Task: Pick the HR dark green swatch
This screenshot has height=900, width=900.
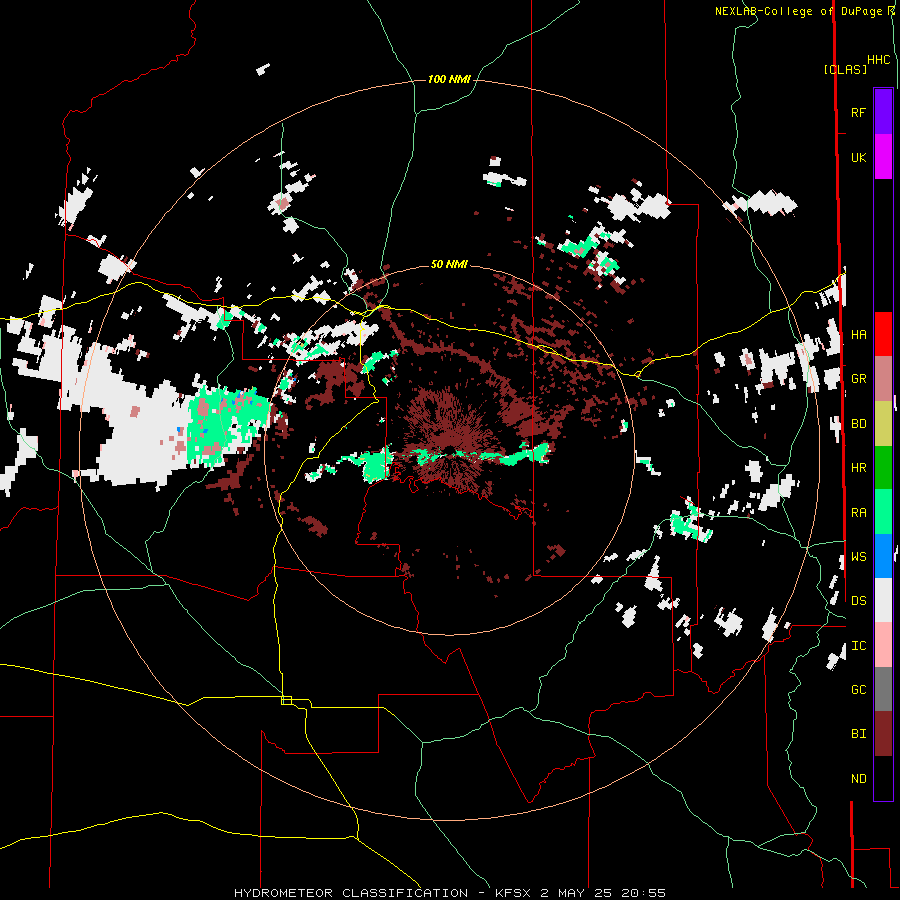Action: (x=883, y=468)
